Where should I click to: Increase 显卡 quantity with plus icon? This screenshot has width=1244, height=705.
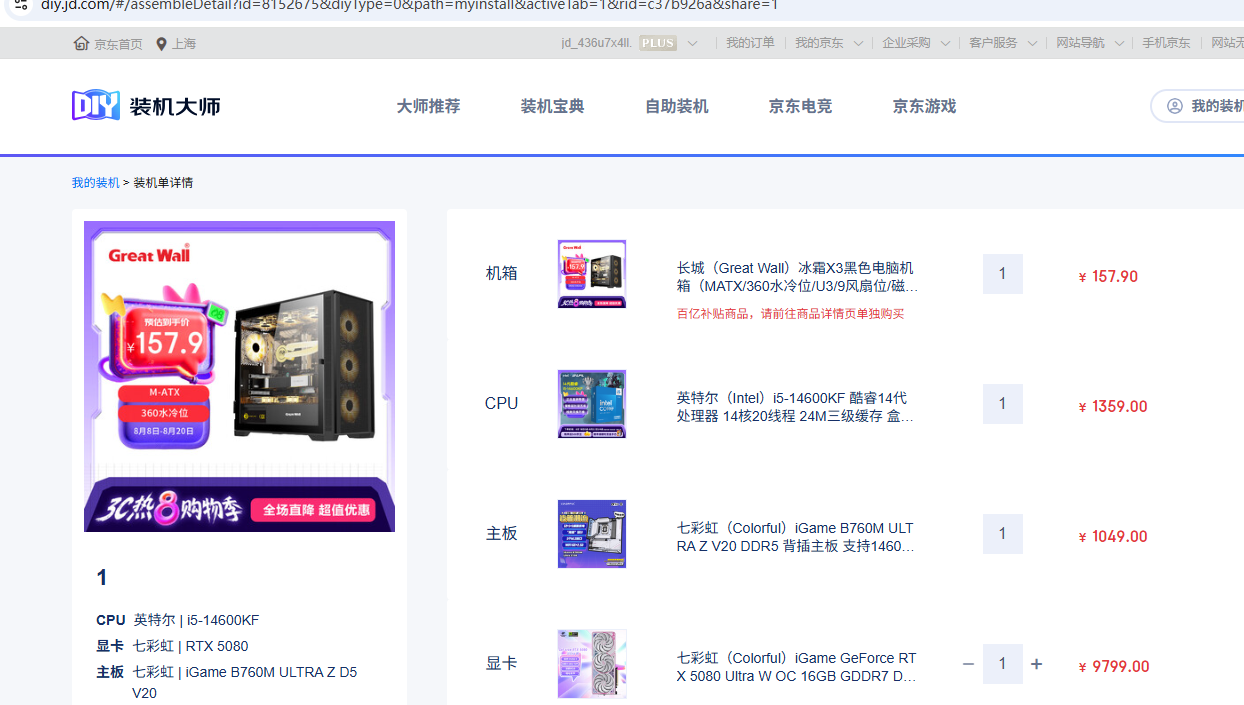click(1036, 664)
